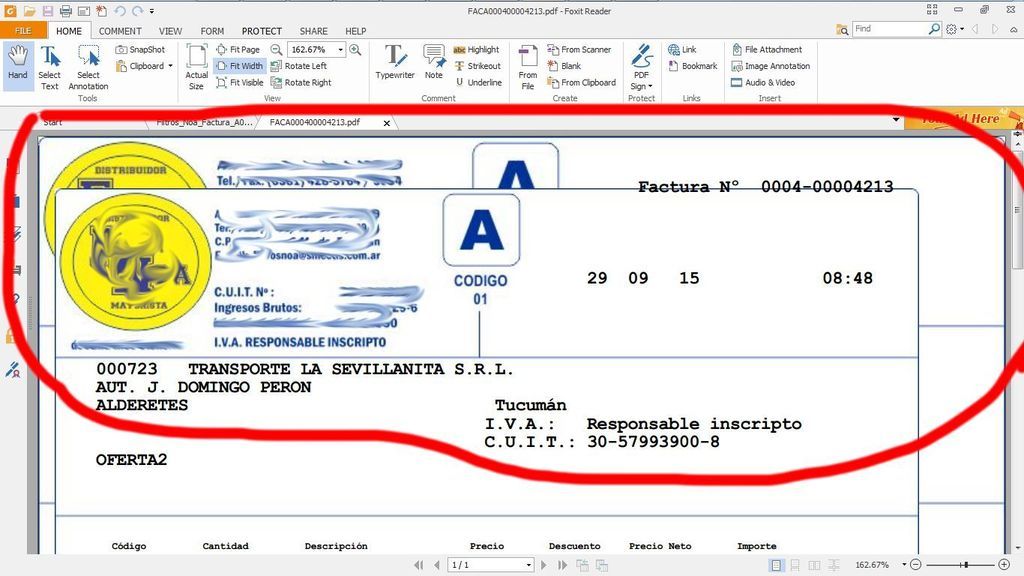Open the PDF Sign tool
The width and height of the screenshot is (1024, 576).
click(x=641, y=66)
